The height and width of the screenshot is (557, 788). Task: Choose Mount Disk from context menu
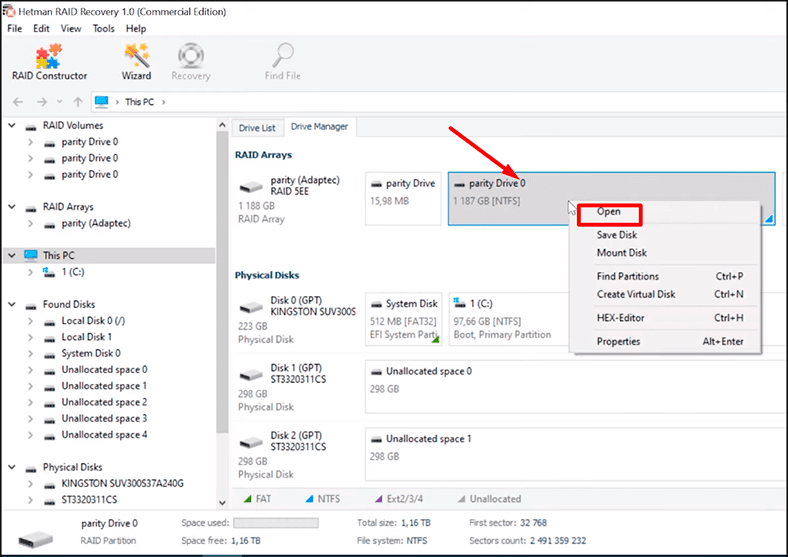tap(622, 253)
